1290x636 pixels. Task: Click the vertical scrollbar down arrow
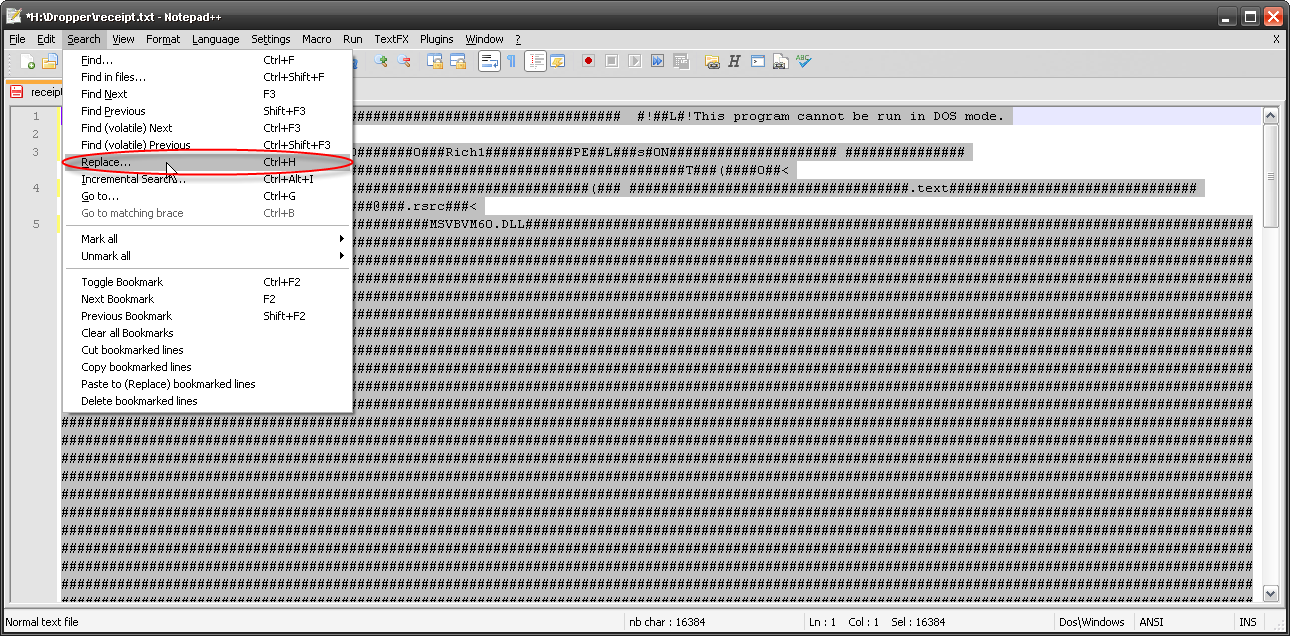coord(1271,593)
